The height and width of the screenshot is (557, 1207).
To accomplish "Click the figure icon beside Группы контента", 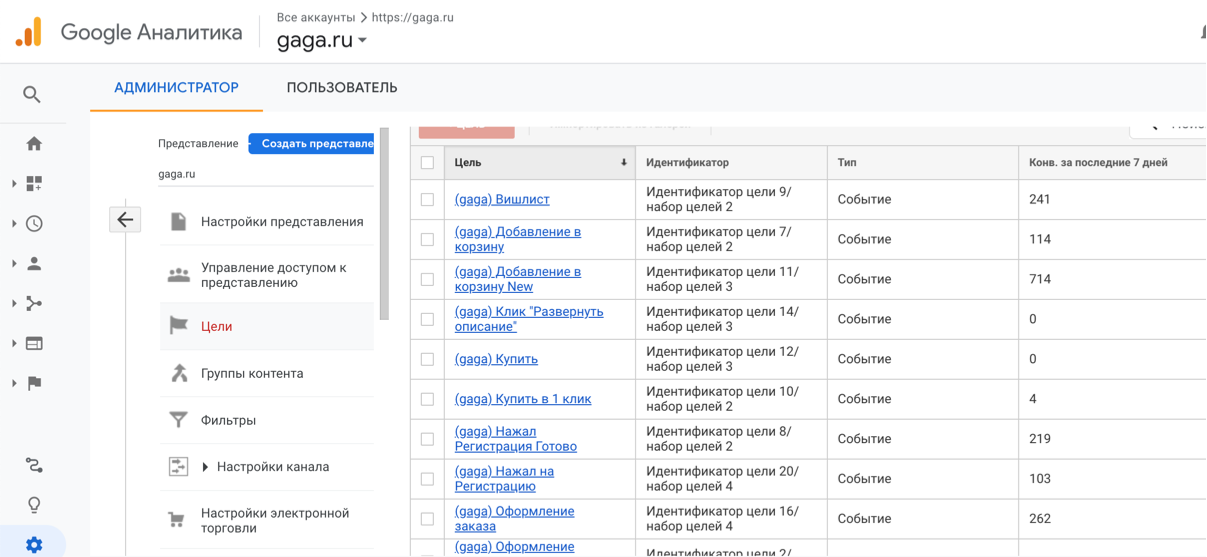I will pos(179,373).
